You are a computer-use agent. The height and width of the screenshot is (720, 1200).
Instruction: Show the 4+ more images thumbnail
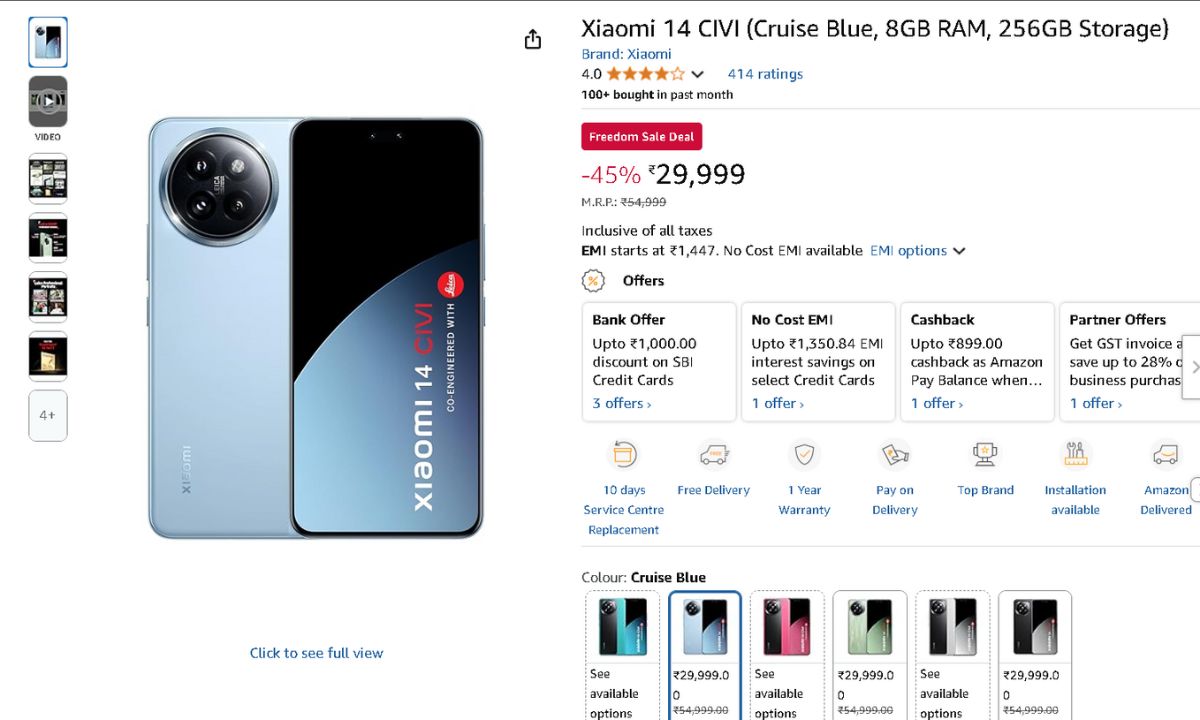[x=48, y=415]
